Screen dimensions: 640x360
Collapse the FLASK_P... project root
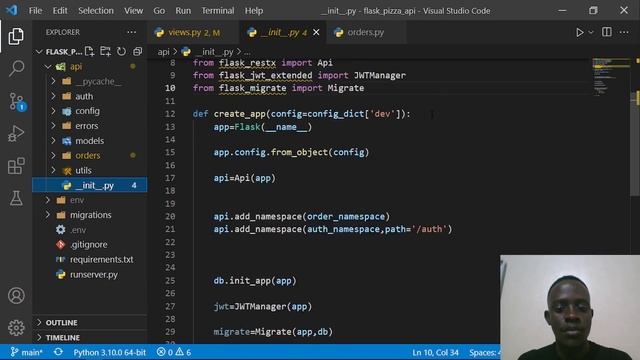point(39,51)
